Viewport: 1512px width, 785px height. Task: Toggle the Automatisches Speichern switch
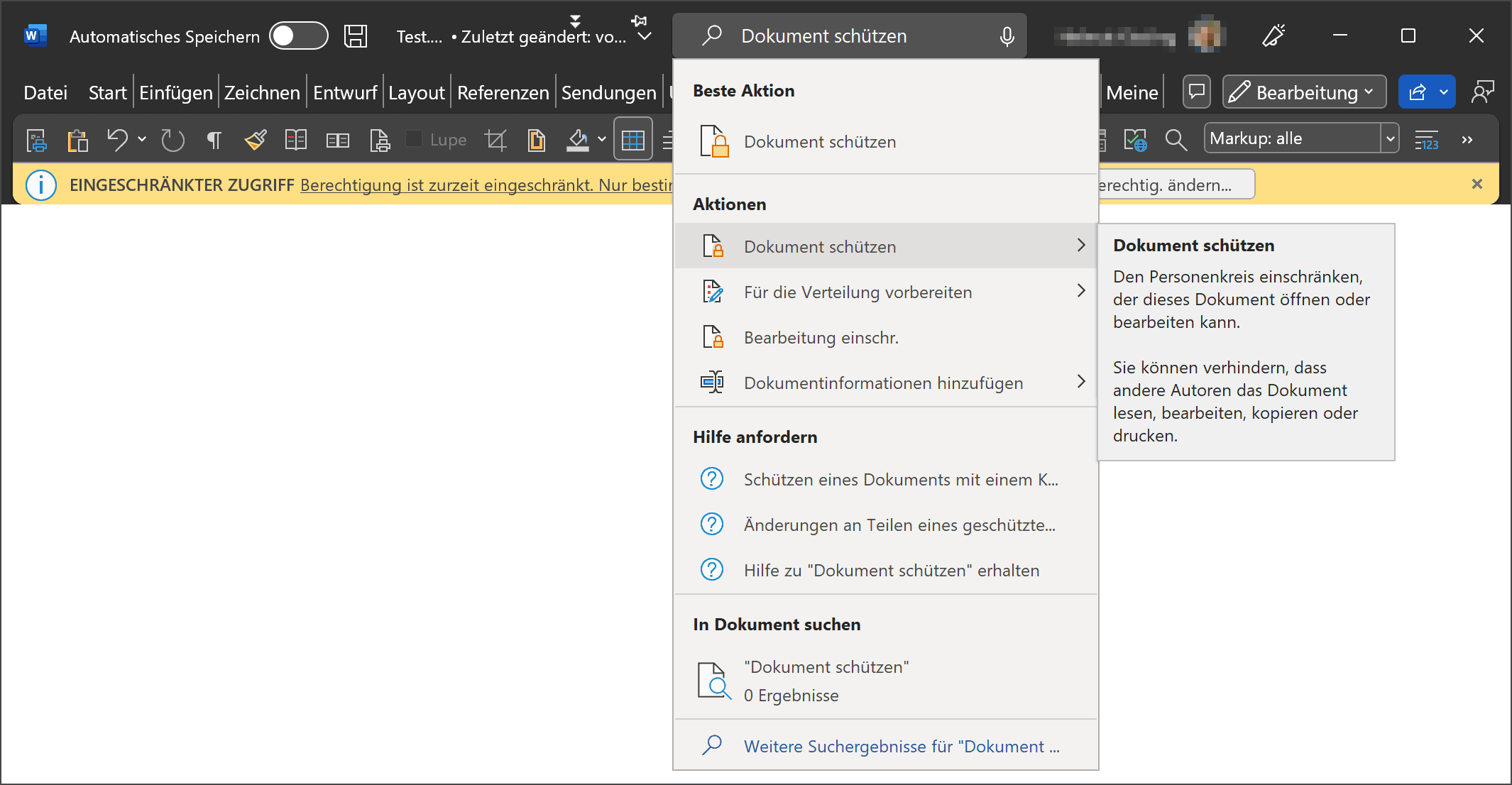(298, 36)
